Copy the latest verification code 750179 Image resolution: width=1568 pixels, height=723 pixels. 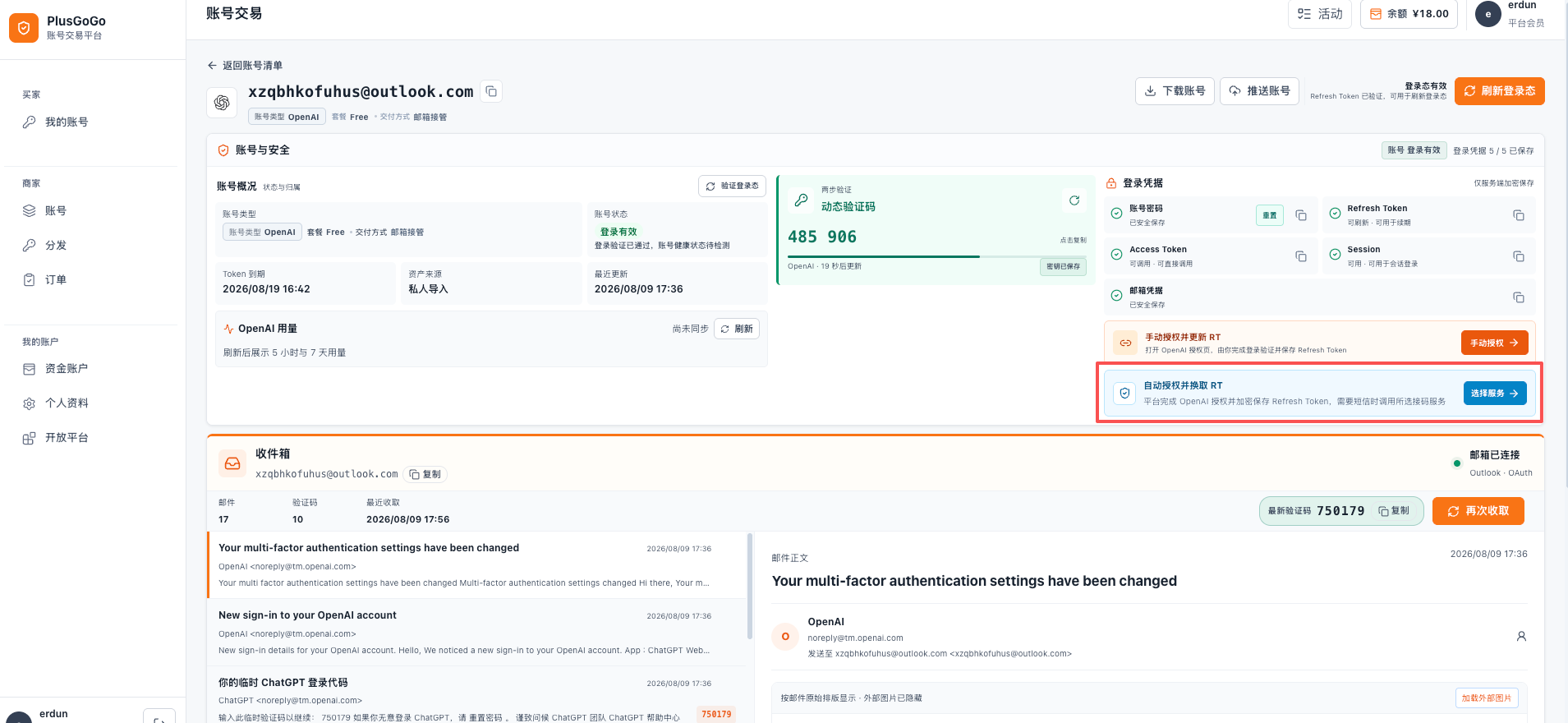pos(1395,511)
